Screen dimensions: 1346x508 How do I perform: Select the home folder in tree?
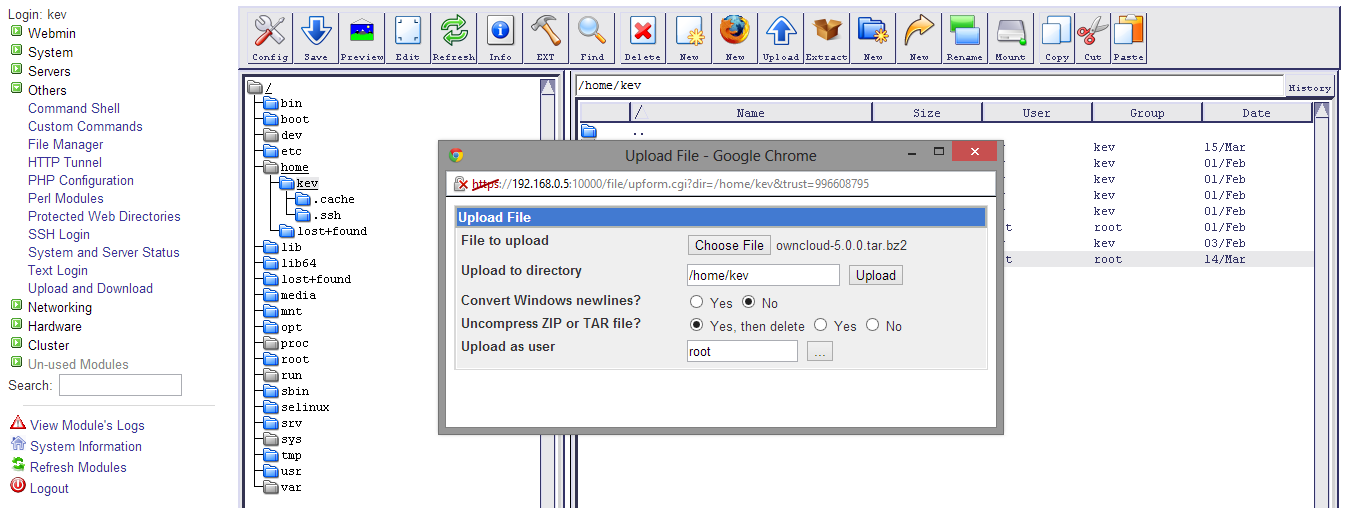pyautogui.click(x=294, y=167)
